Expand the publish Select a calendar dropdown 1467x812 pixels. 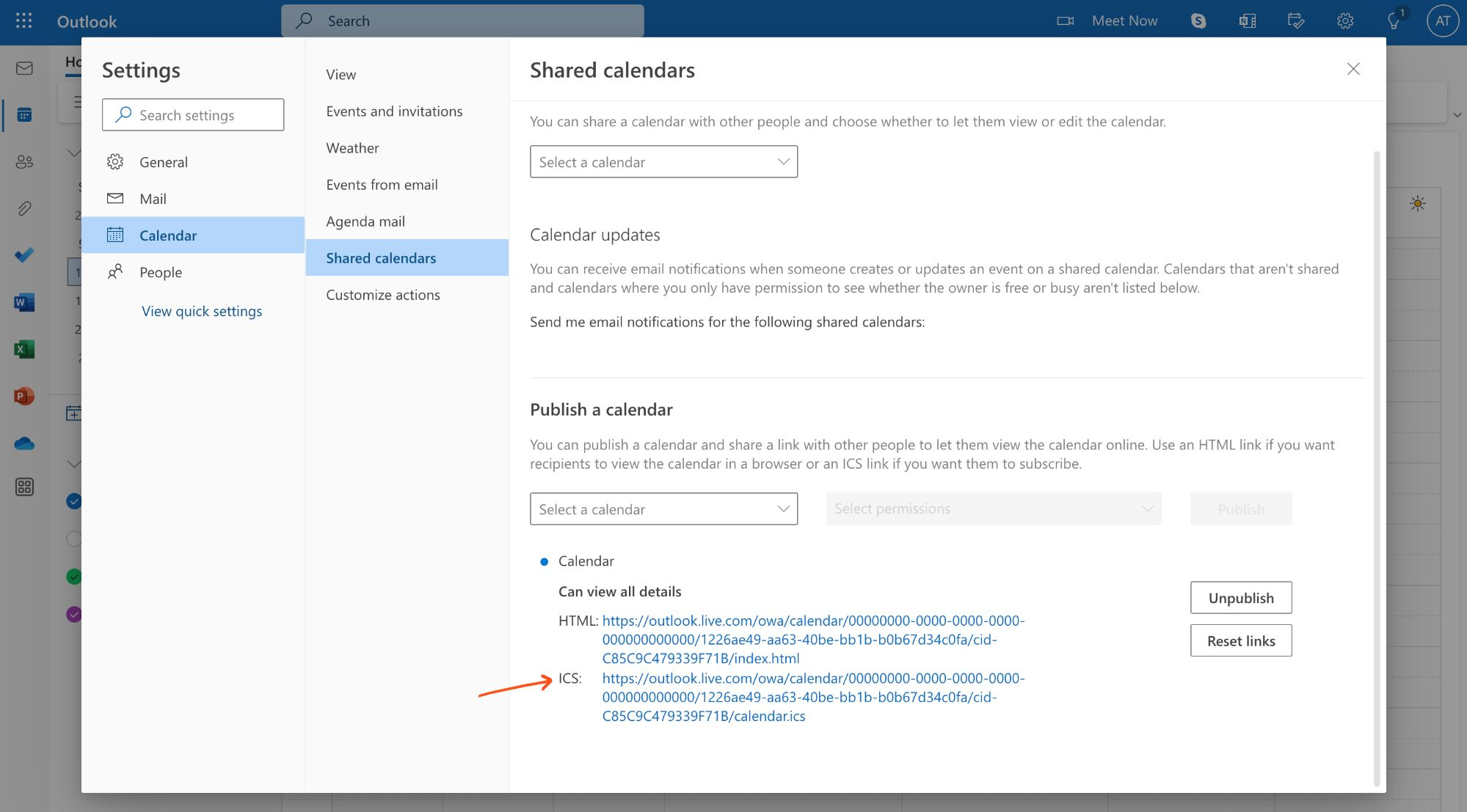(x=663, y=509)
